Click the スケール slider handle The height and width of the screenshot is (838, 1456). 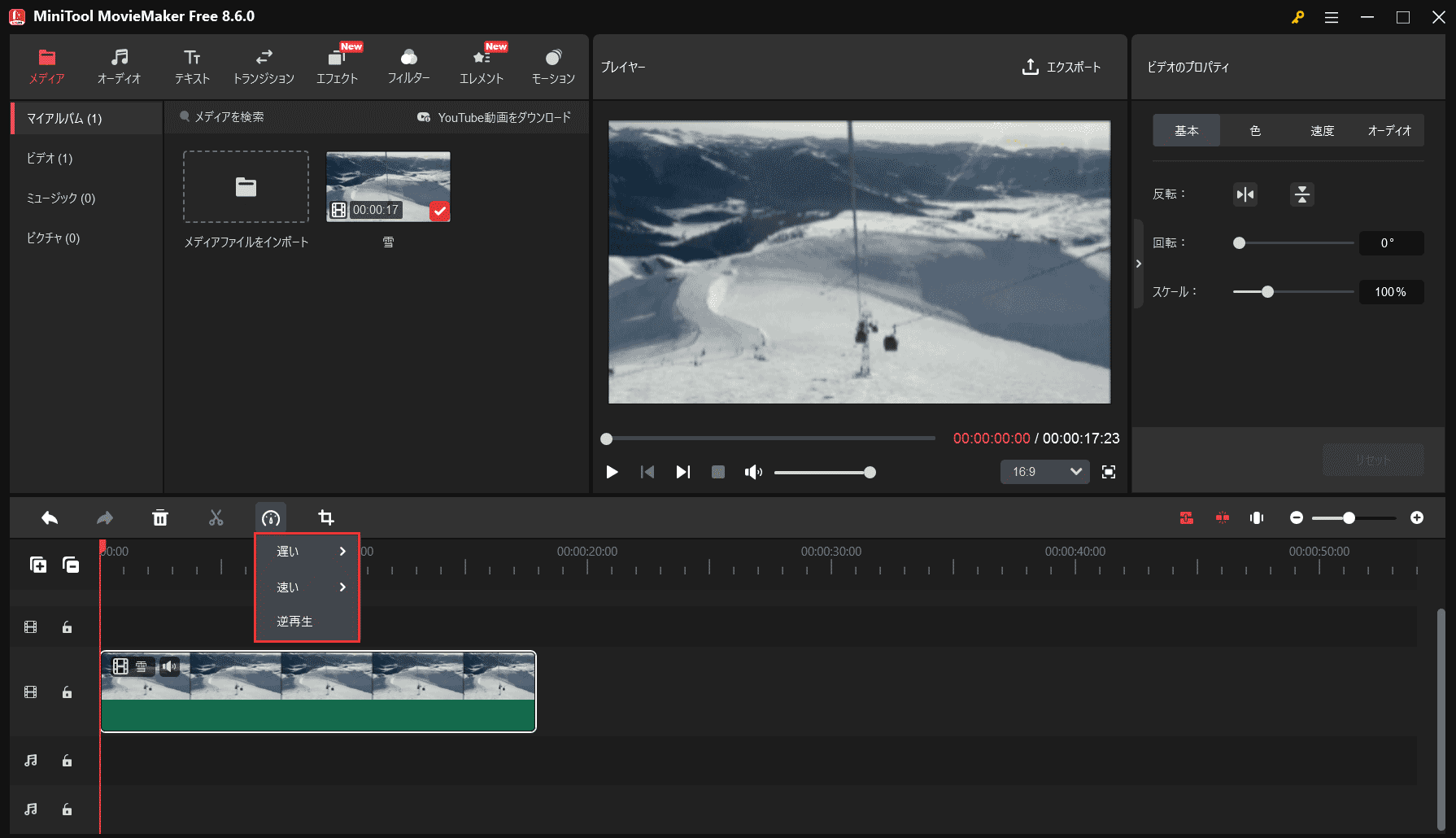pos(1266,291)
